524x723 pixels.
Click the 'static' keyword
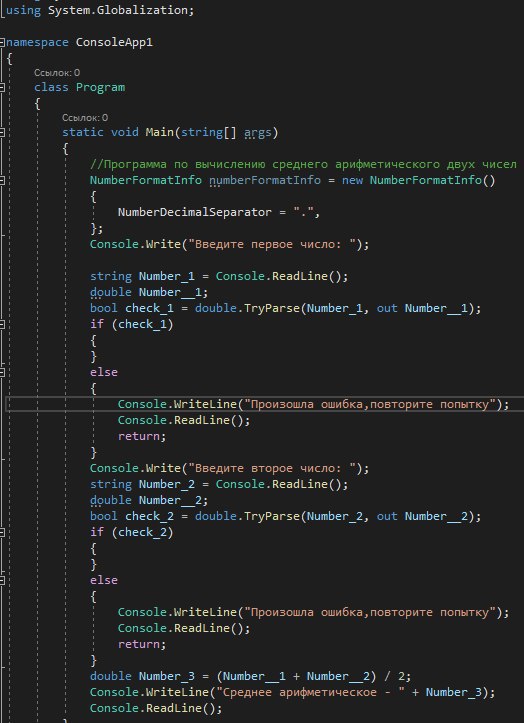point(83,132)
